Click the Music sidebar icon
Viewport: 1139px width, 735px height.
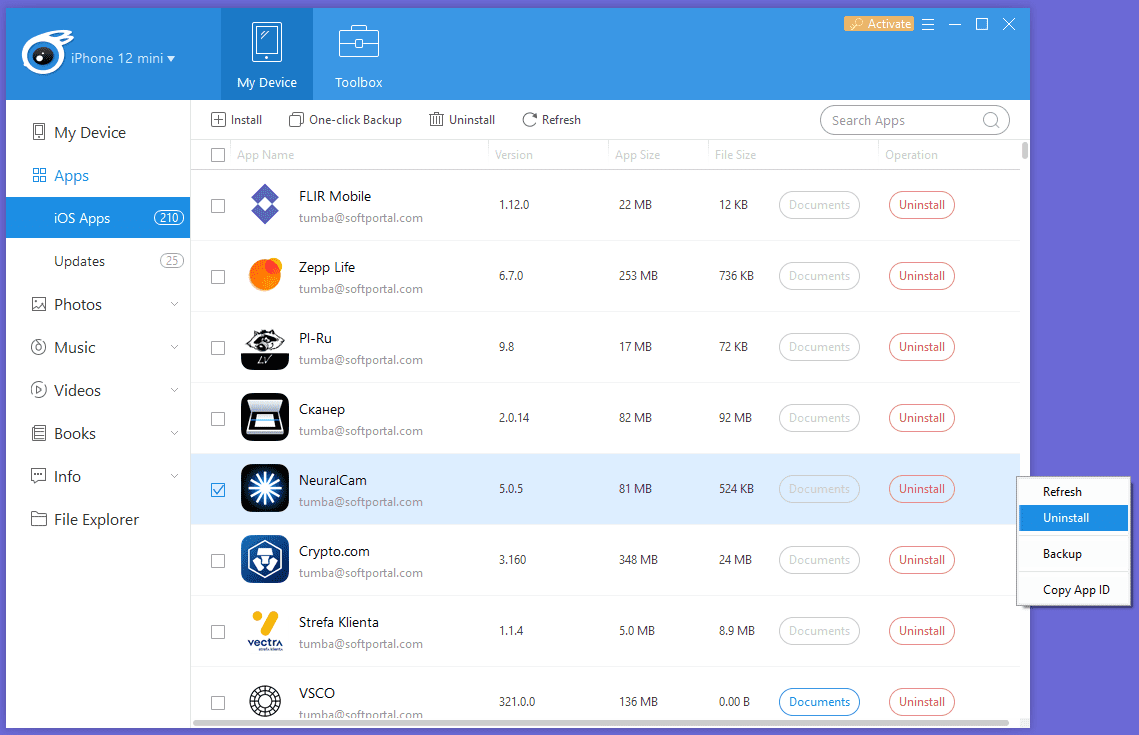[38, 347]
